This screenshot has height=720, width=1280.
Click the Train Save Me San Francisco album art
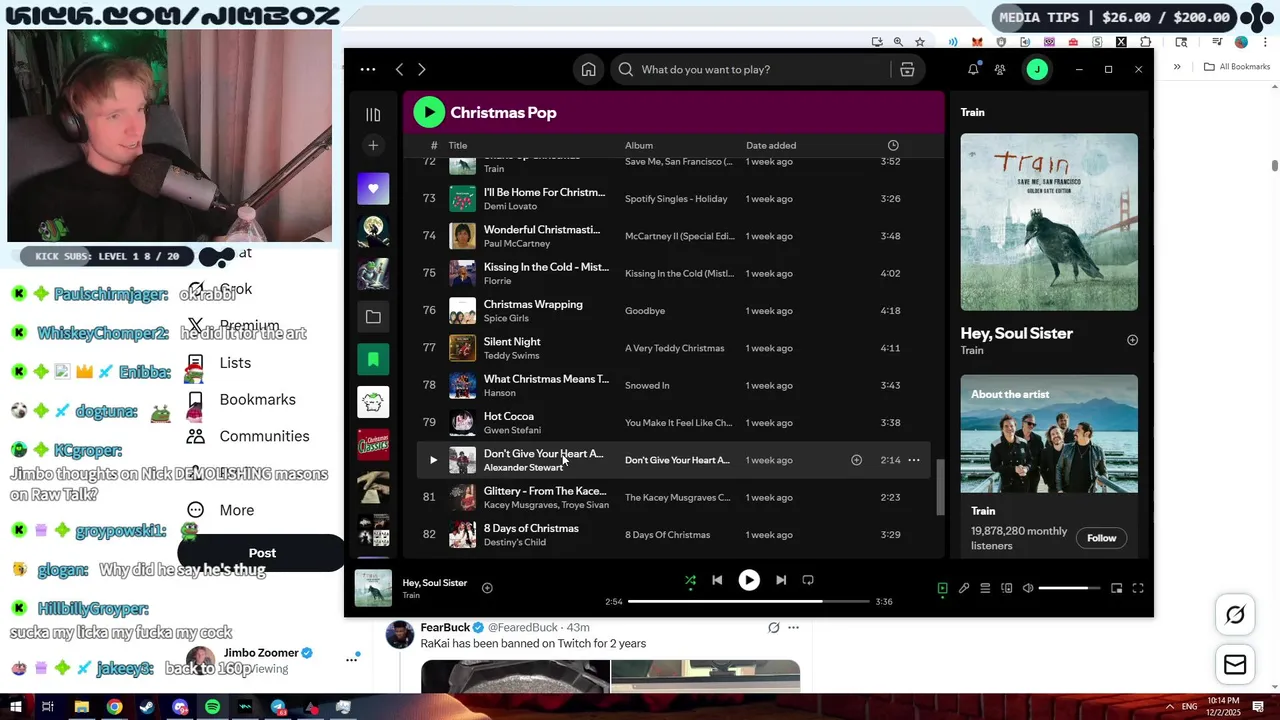point(1049,222)
